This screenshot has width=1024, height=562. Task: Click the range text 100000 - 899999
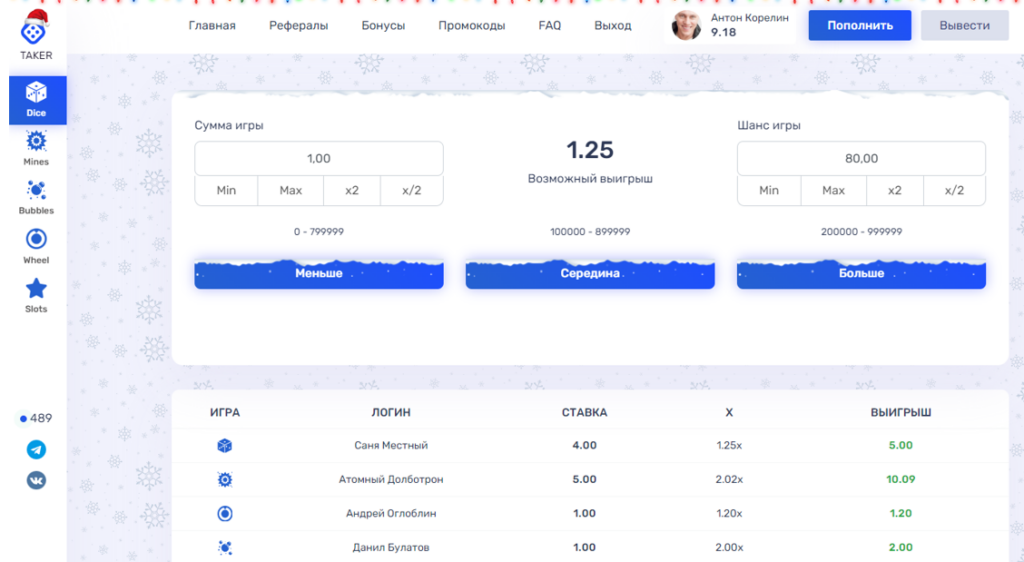click(590, 232)
